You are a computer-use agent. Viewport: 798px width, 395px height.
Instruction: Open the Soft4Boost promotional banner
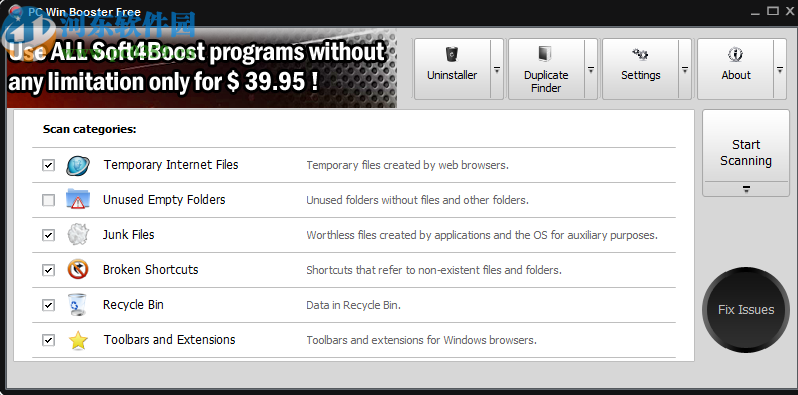202,68
